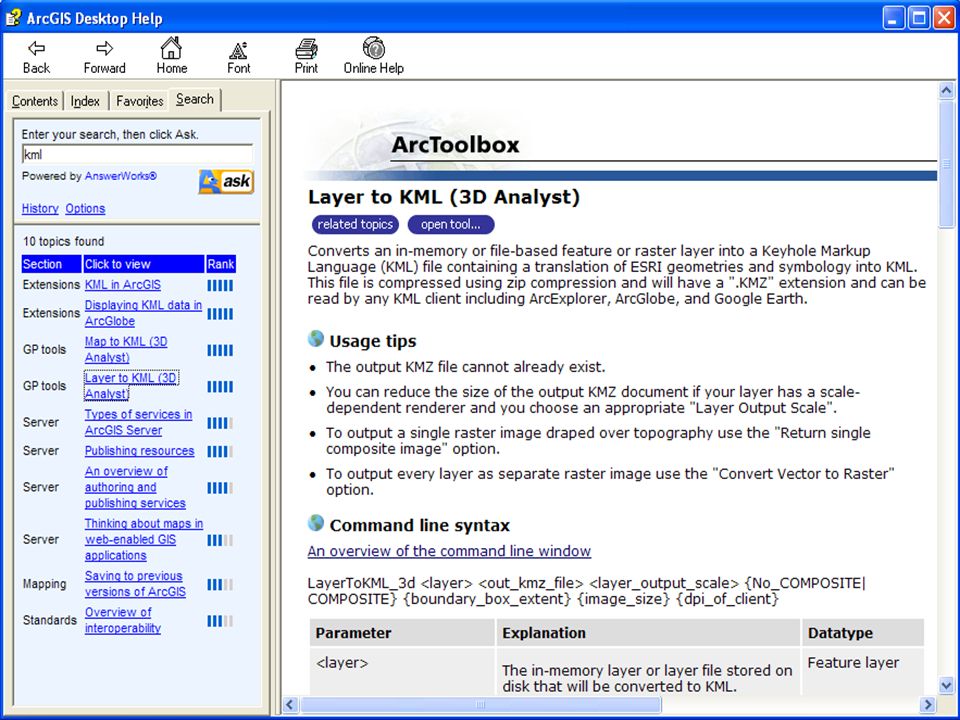The width and height of the screenshot is (960, 720).
Task: Open 'Saving to previous versions of ArcGIS'
Action: coord(135,583)
